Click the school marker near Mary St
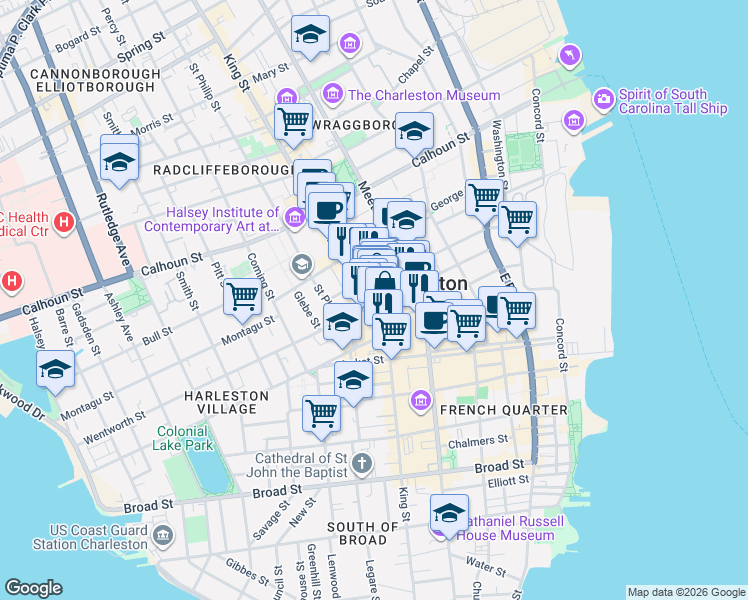748x600 pixels. (x=310, y=37)
